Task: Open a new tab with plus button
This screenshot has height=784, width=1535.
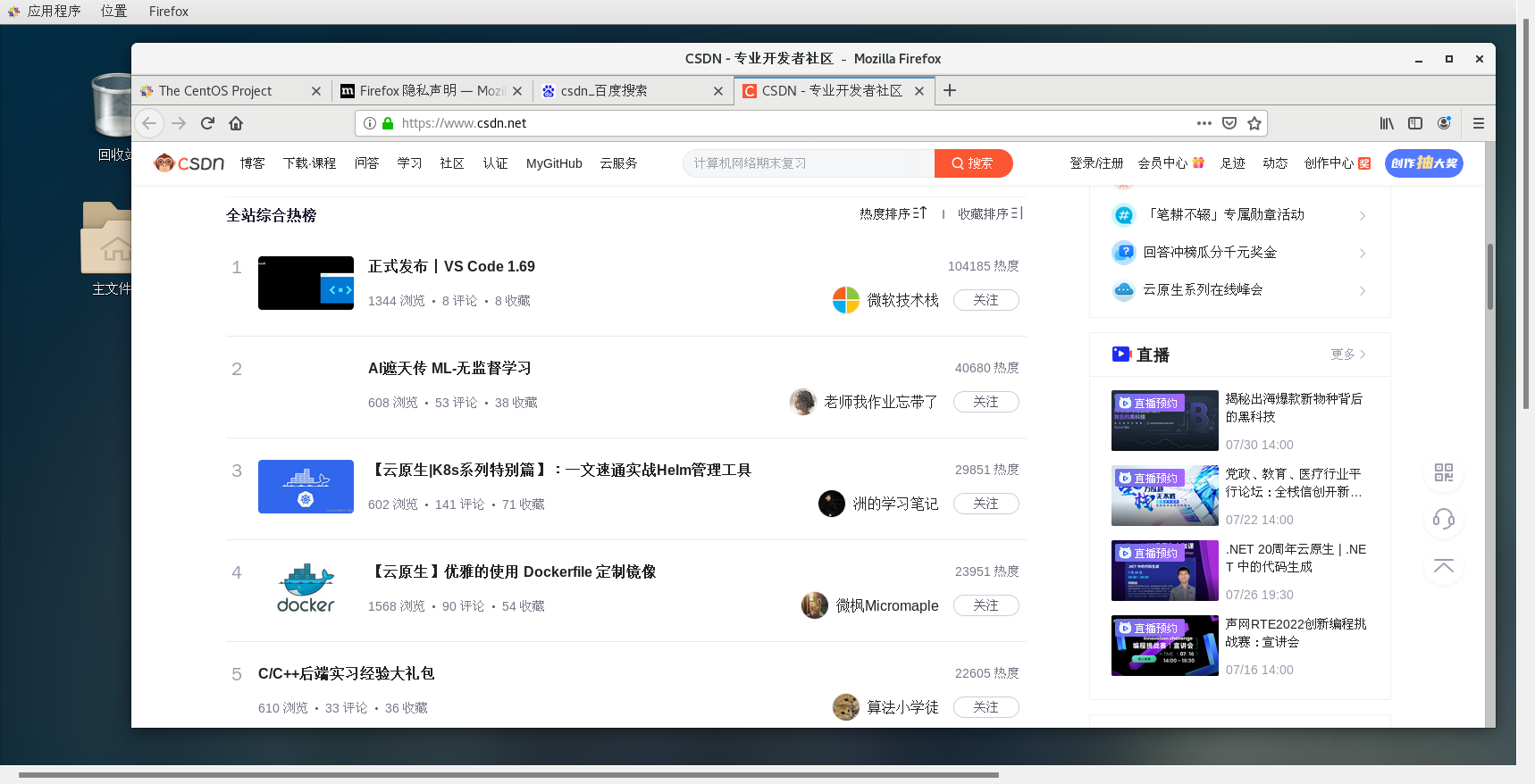Action: [950, 90]
